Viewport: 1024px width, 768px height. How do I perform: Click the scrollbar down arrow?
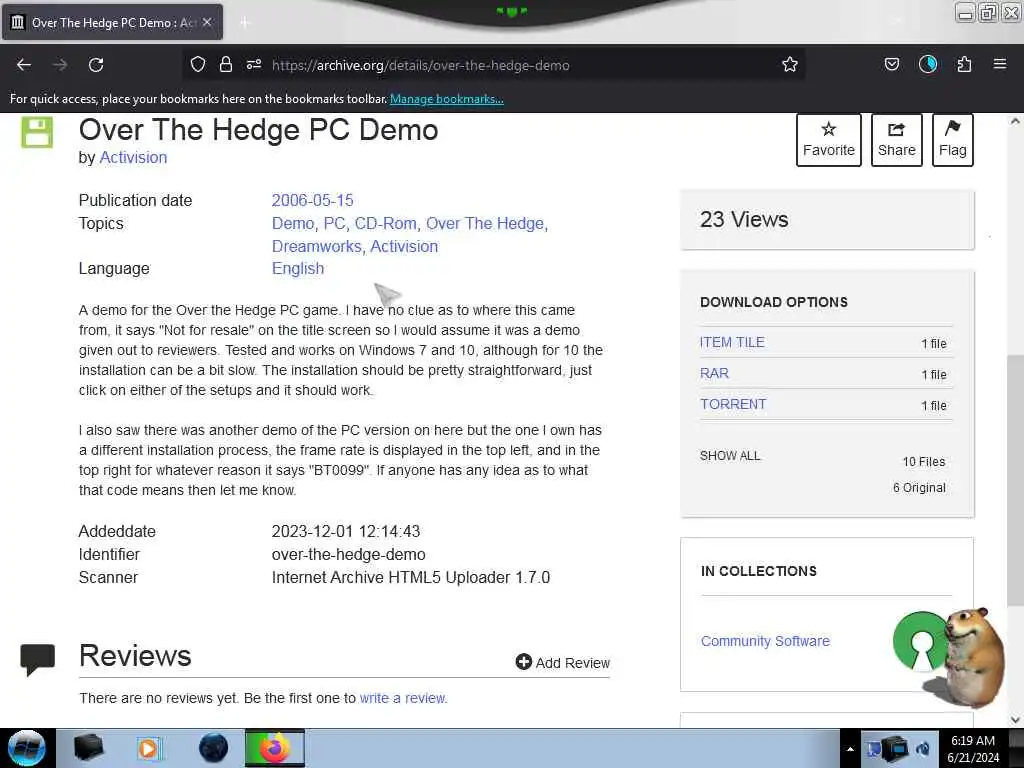pos(1014,720)
